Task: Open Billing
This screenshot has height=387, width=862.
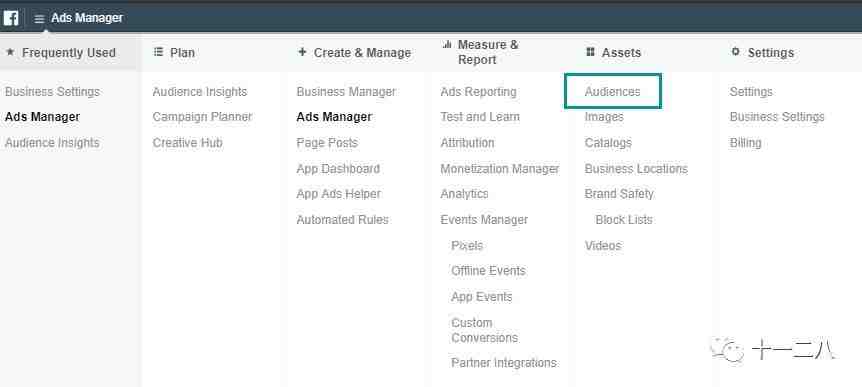Action: click(x=745, y=143)
